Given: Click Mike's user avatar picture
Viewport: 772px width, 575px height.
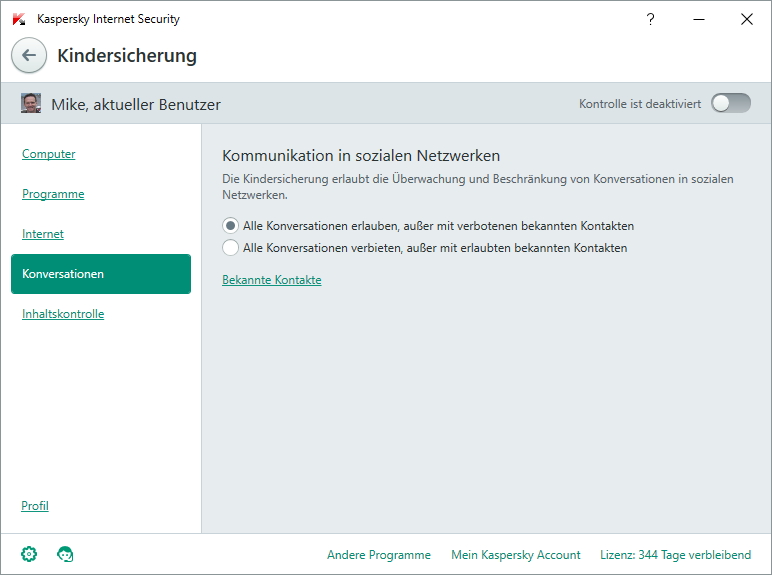Looking at the screenshot, I should coord(31,103).
